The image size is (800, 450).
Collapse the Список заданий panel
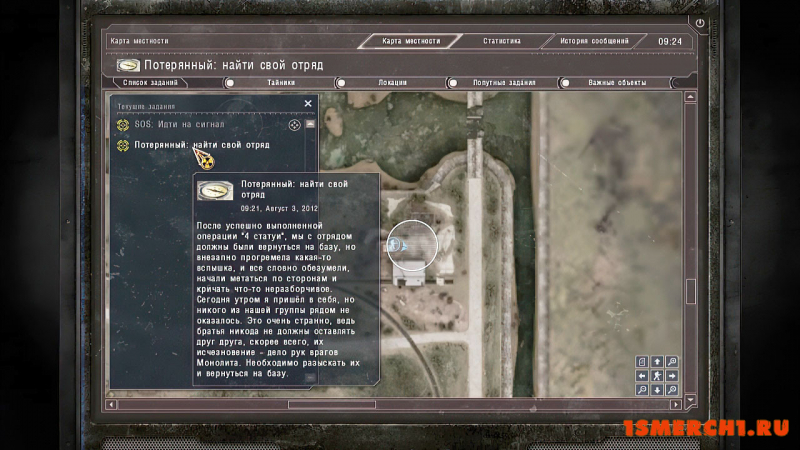pyautogui.click(x=150, y=83)
